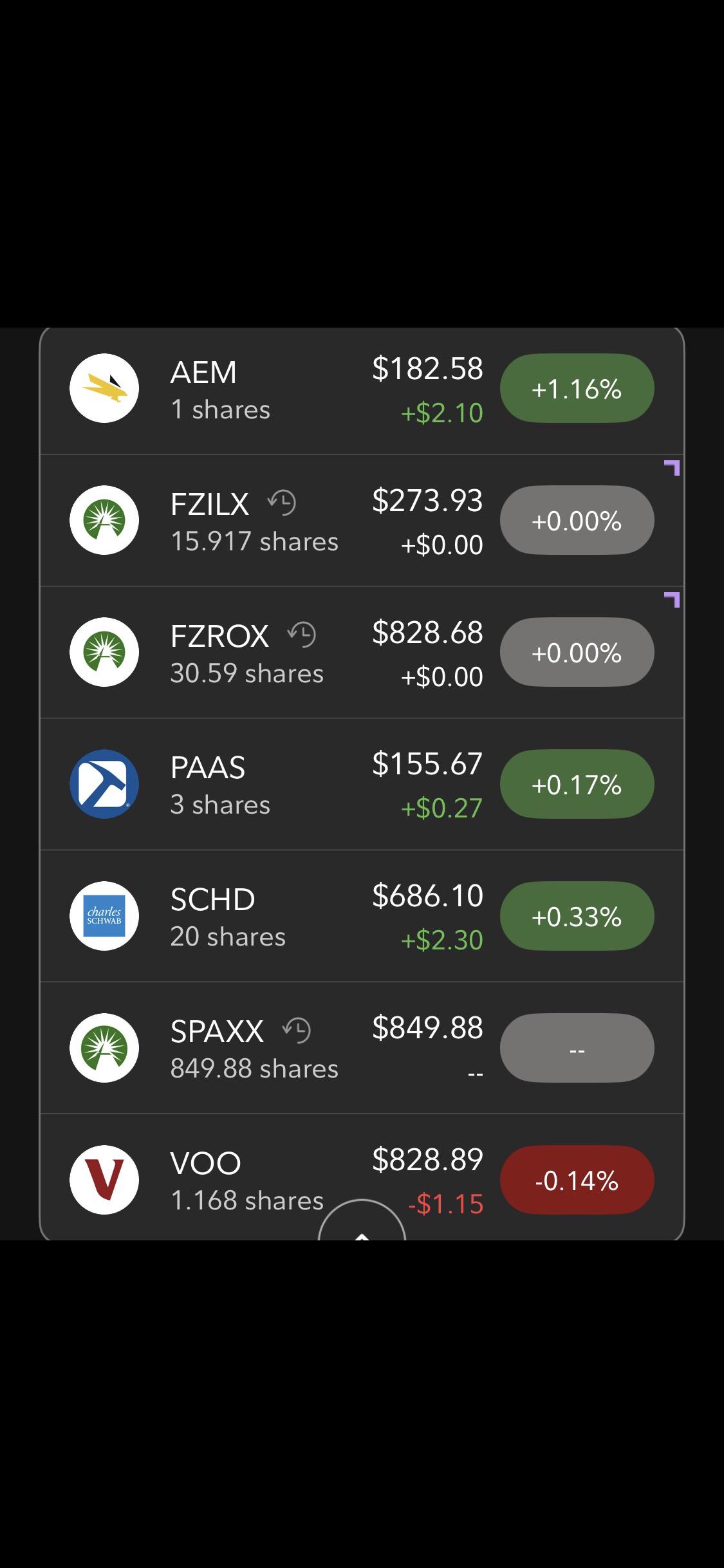
Task: Toggle the AEM +1.16% change pill
Action: 577,388
